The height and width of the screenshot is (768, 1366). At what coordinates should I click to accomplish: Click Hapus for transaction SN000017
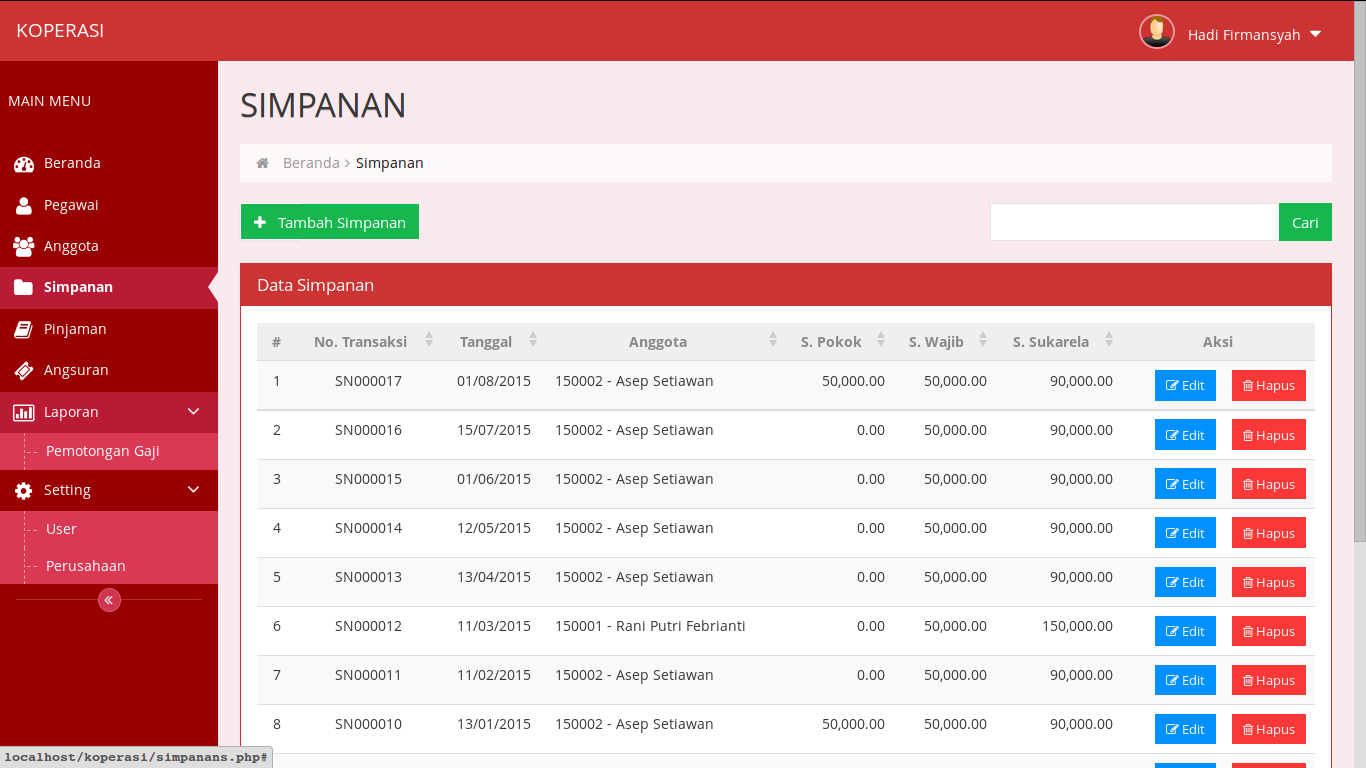pyautogui.click(x=1268, y=385)
